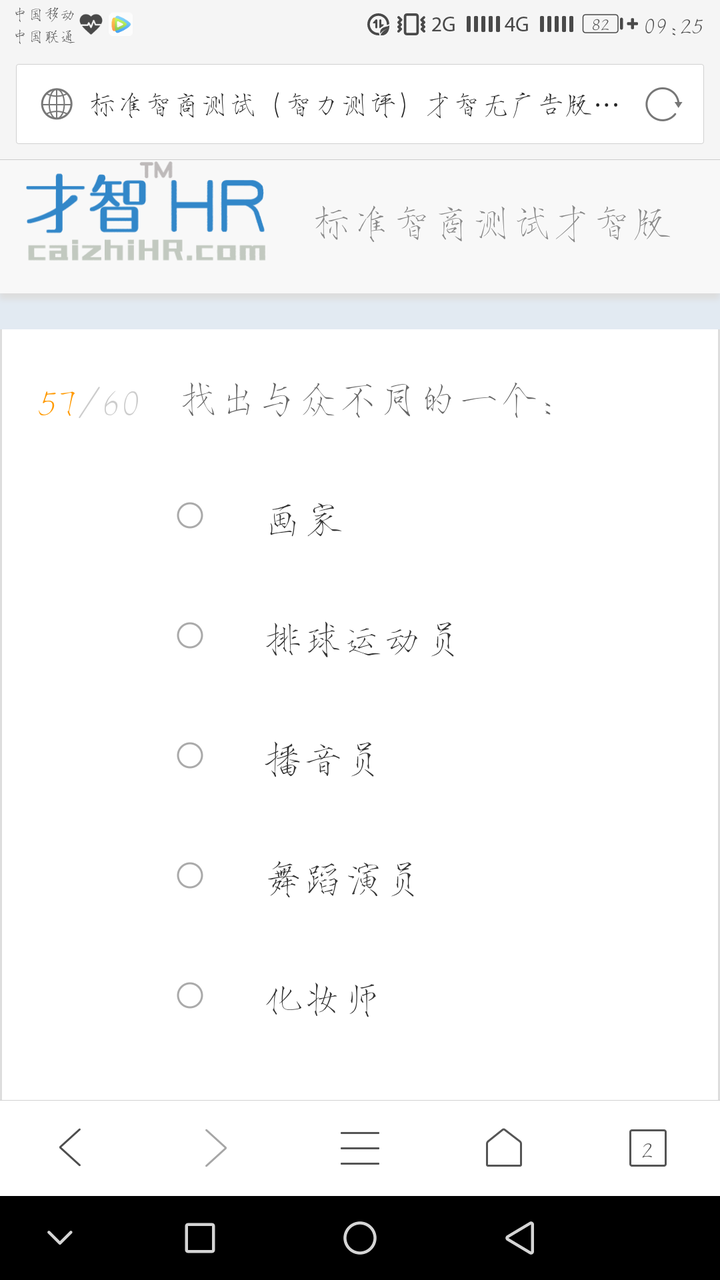Viewport: 720px width, 1280px height.
Task: Open Android recent apps square button
Action: [200, 1238]
